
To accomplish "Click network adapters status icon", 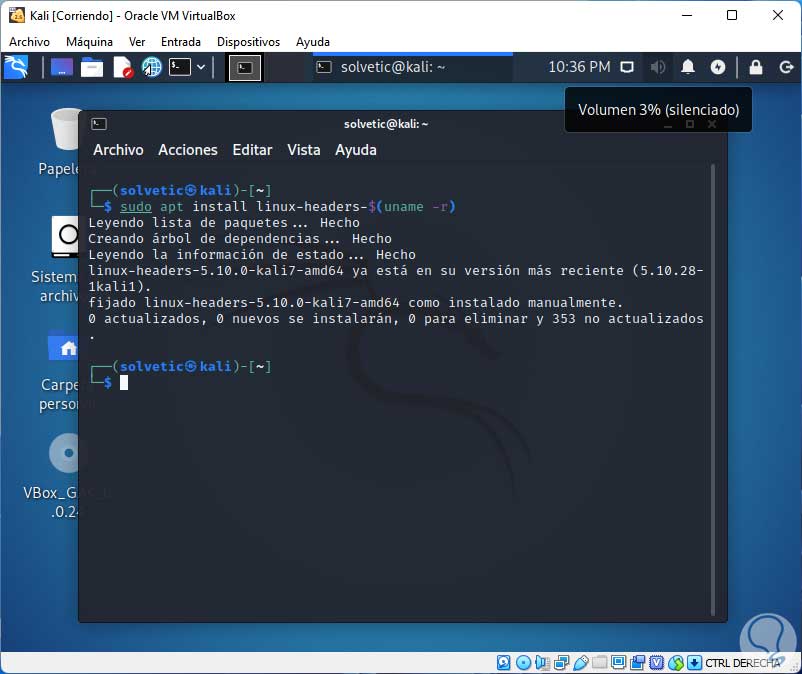I will (562, 663).
